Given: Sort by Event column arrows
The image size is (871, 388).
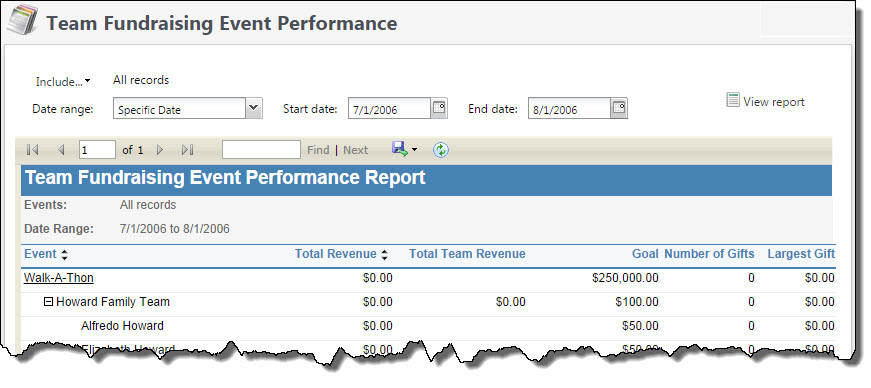Looking at the screenshot, I should [x=64, y=255].
